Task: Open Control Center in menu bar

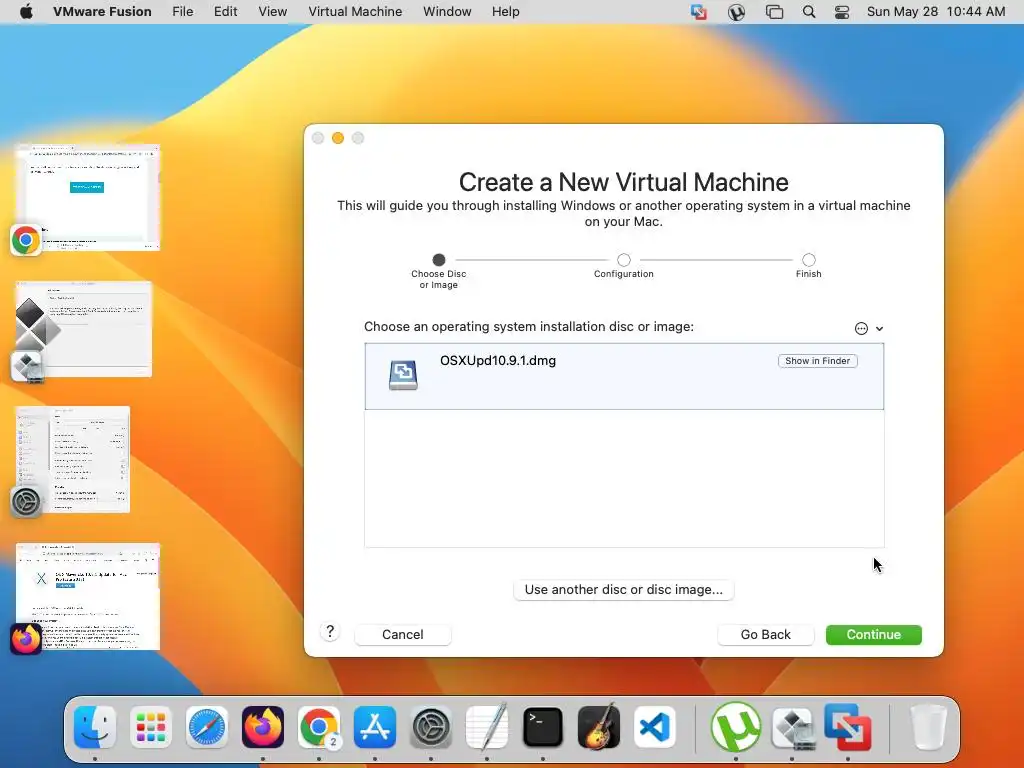Action: [842, 12]
